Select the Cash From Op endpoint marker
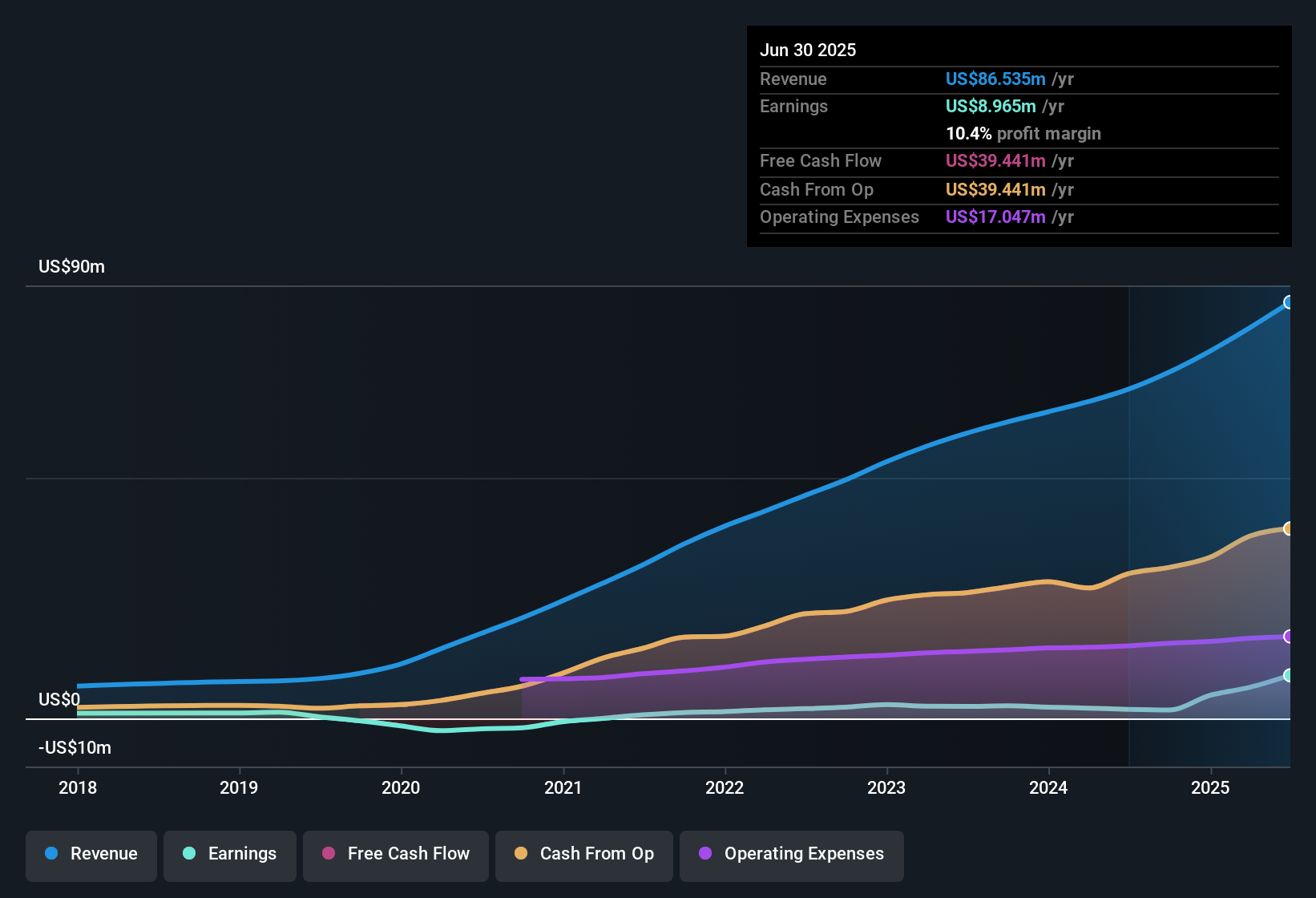Viewport: 1316px width, 898px height. 1289,528
